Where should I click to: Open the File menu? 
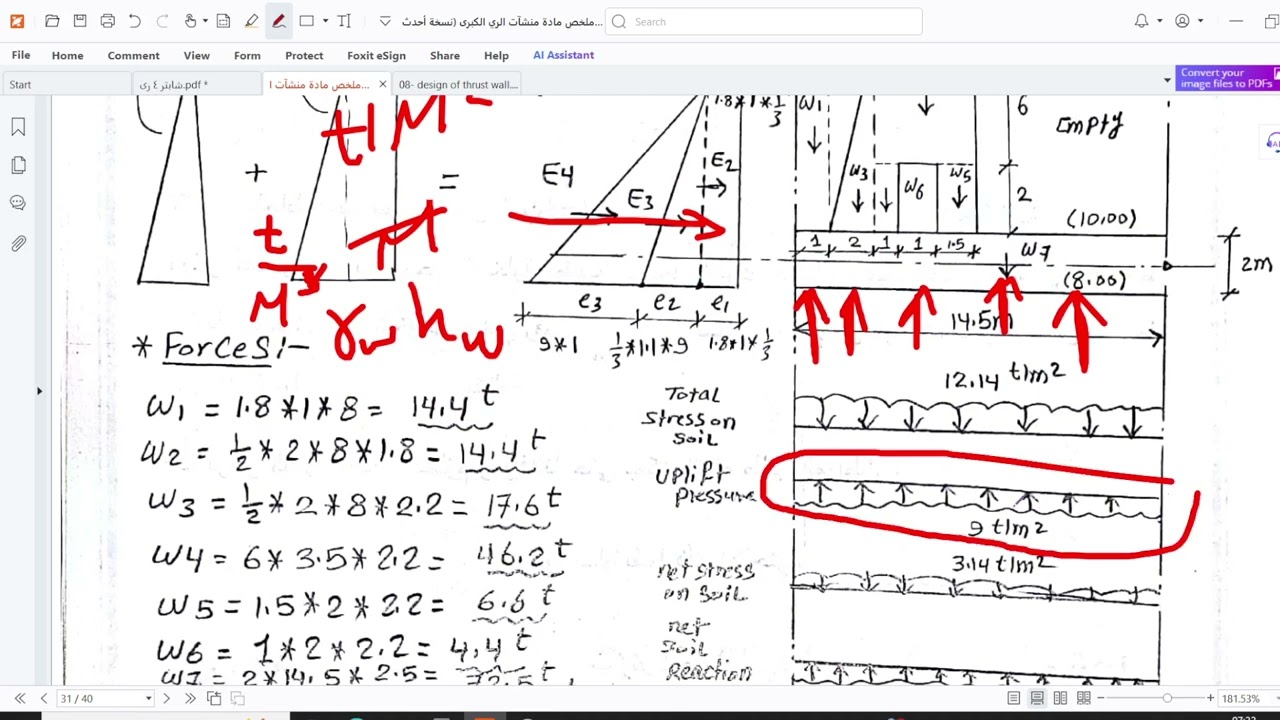tap(21, 55)
